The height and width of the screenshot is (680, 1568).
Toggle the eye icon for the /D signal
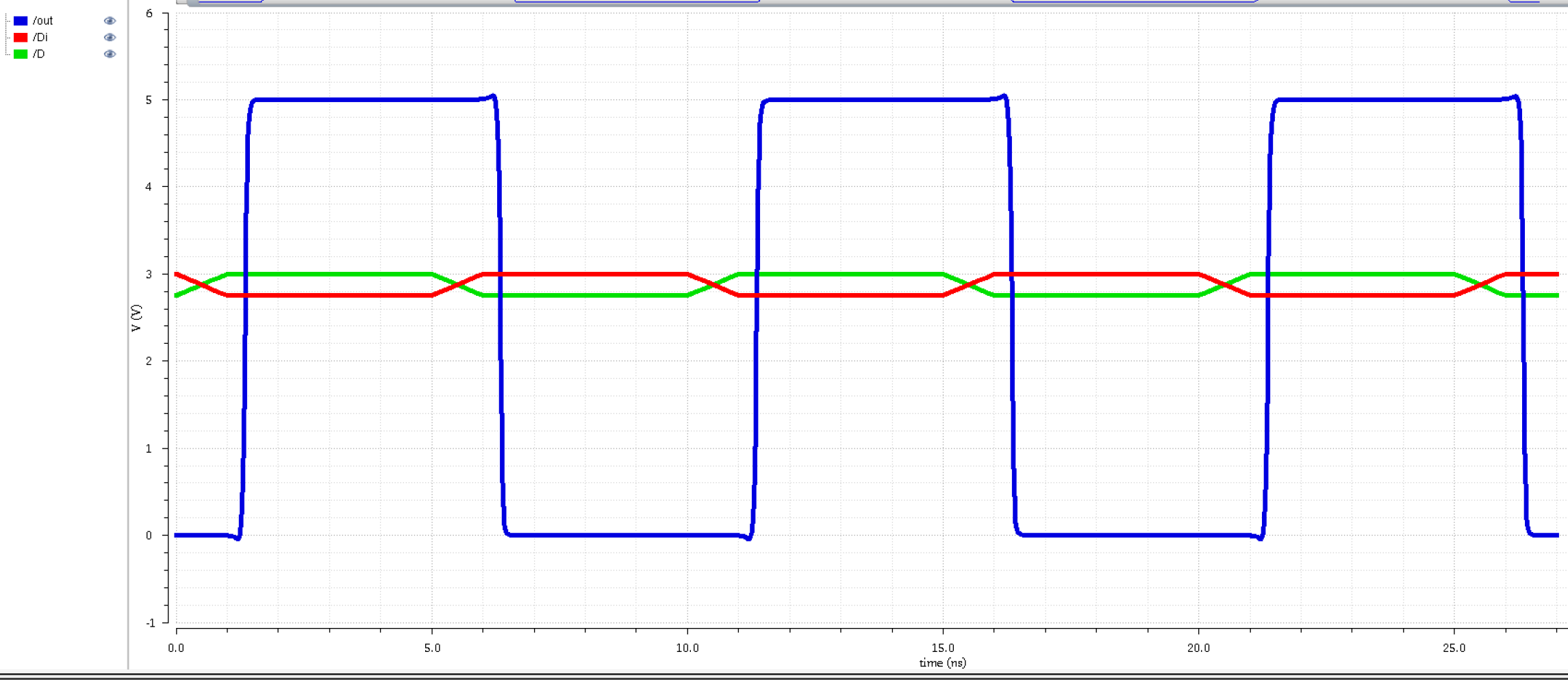110,53
